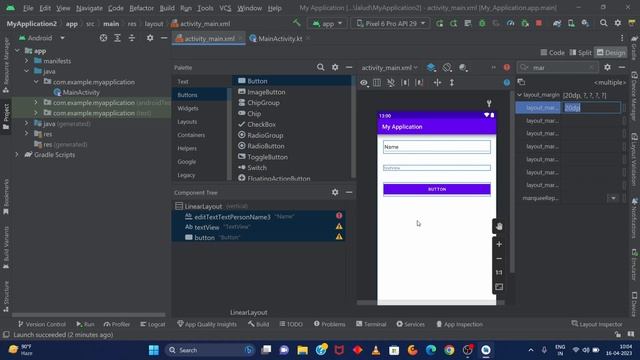Click the Make Project hammer icon
Image resolution: width=640 pixels, height=360 pixels.
pyautogui.click(x=297, y=23)
